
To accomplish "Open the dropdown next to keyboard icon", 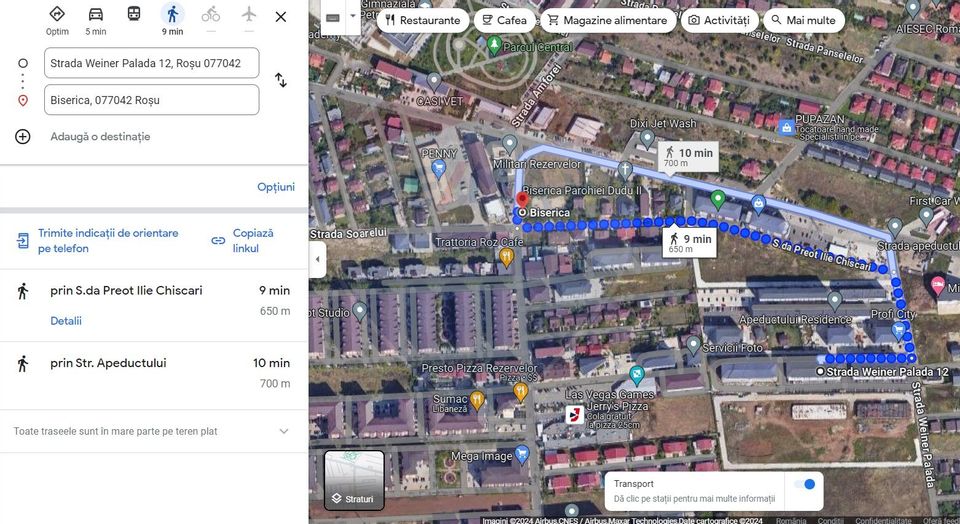I will tap(352, 17).
